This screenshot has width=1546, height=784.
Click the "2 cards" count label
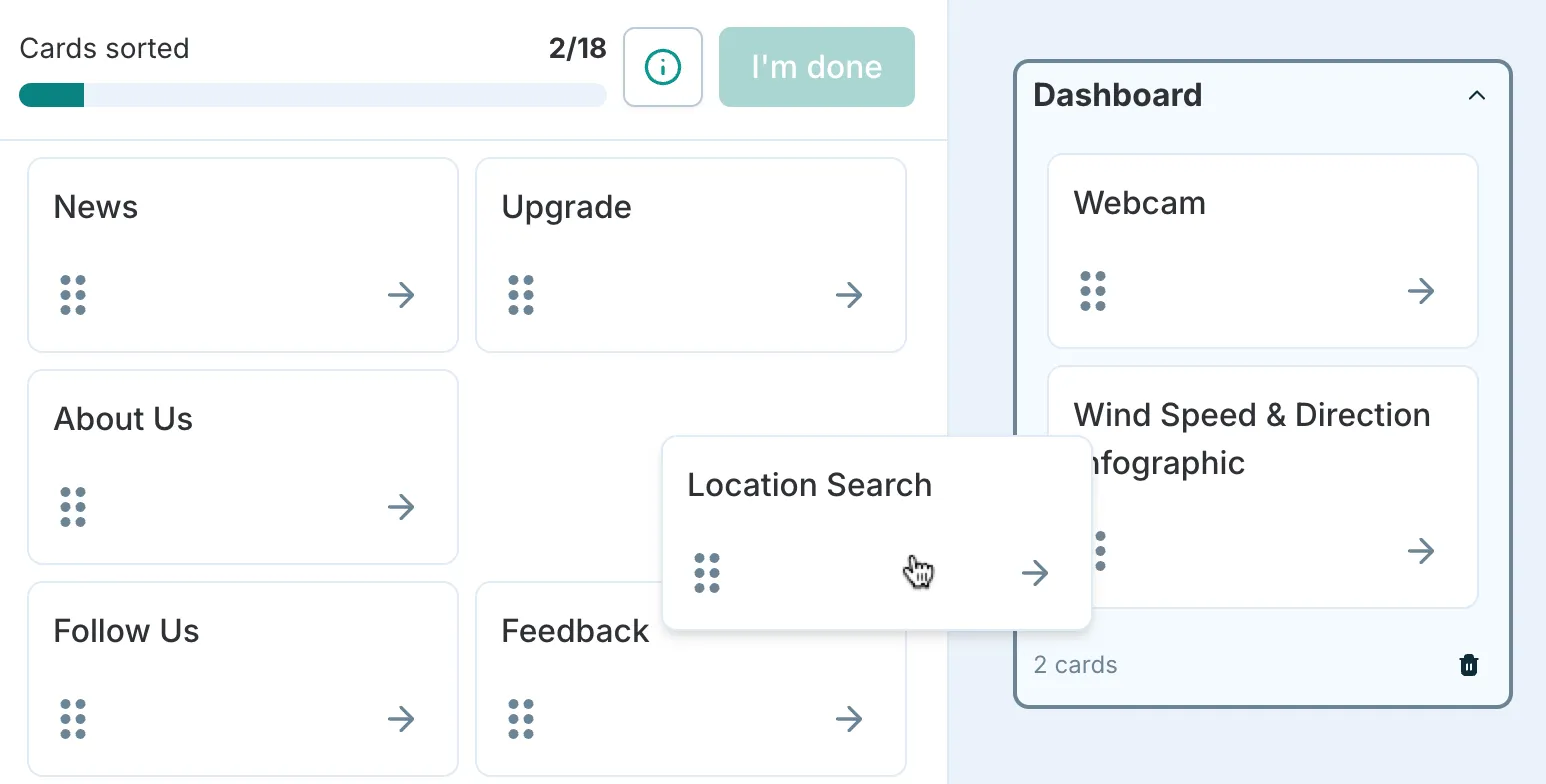click(x=1075, y=664)
